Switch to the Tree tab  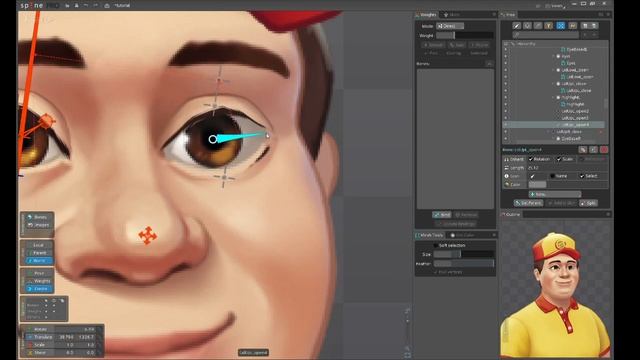508,15
